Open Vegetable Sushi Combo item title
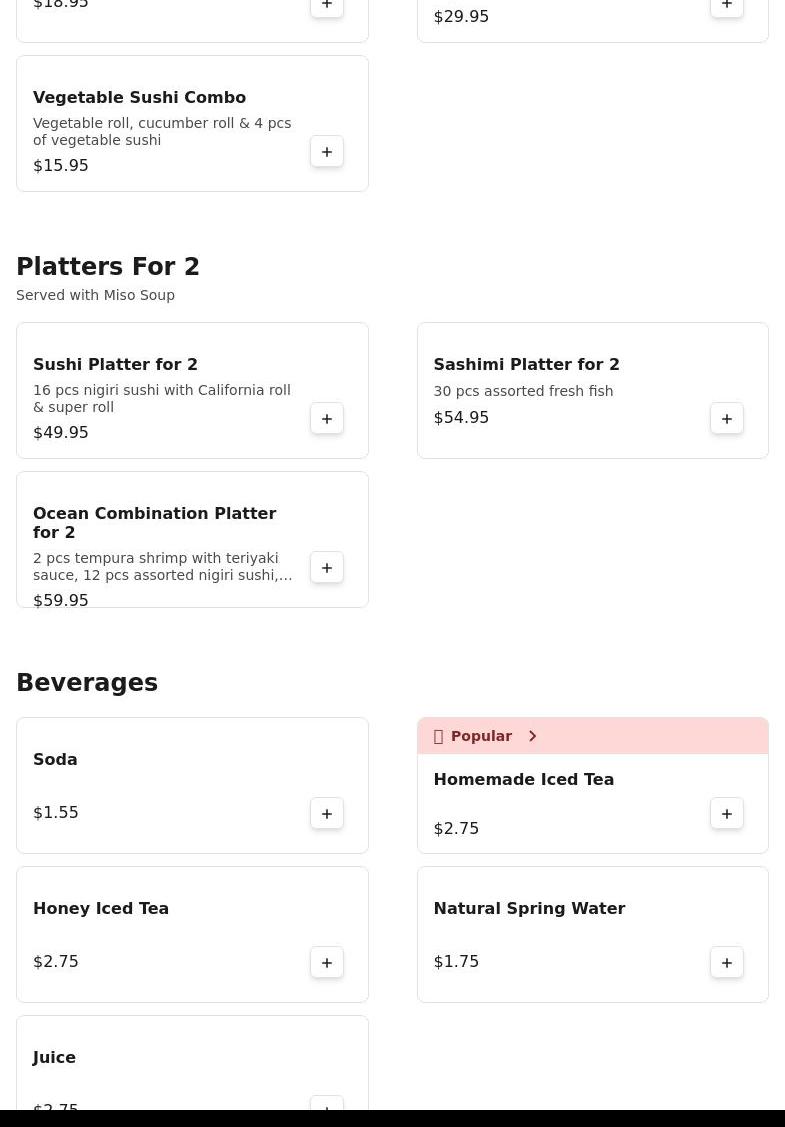 coord(139,98)
